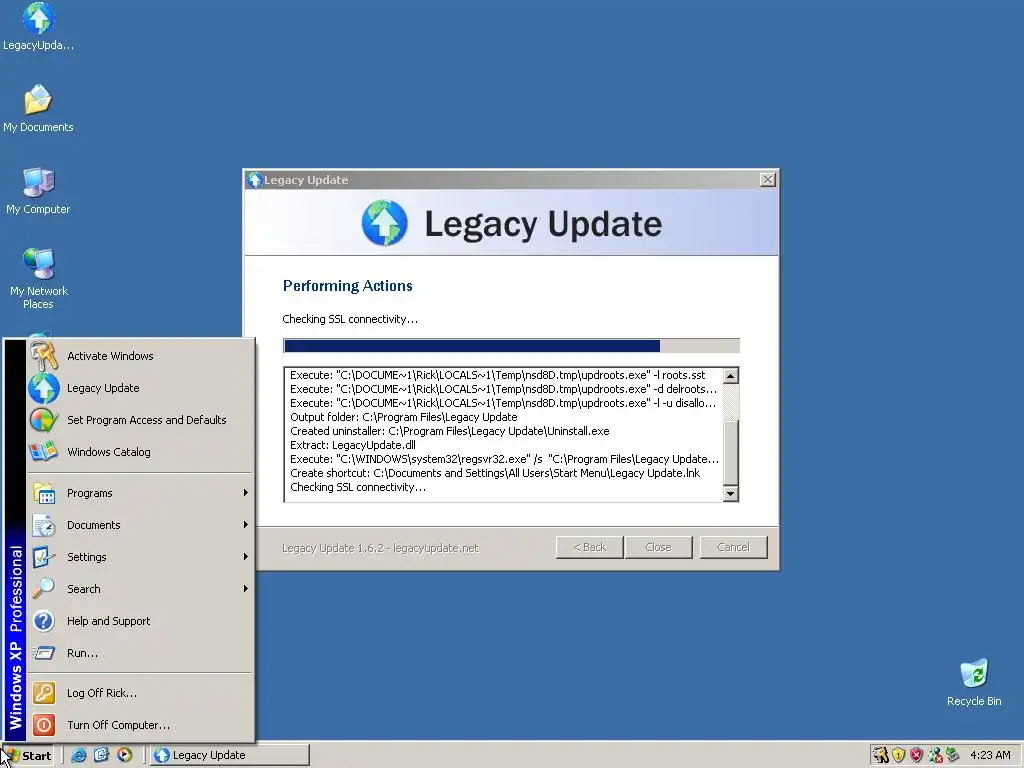Launch Windows Media Player from Quick Launch
Viewport: 1024px width, 768px height.
tap(124, 755)
